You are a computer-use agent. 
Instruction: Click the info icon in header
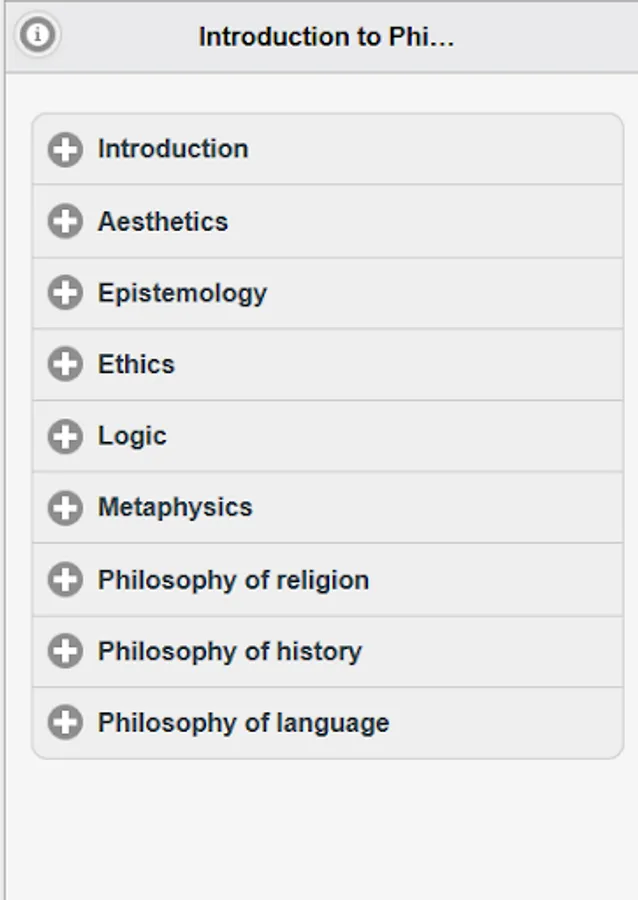38,36
